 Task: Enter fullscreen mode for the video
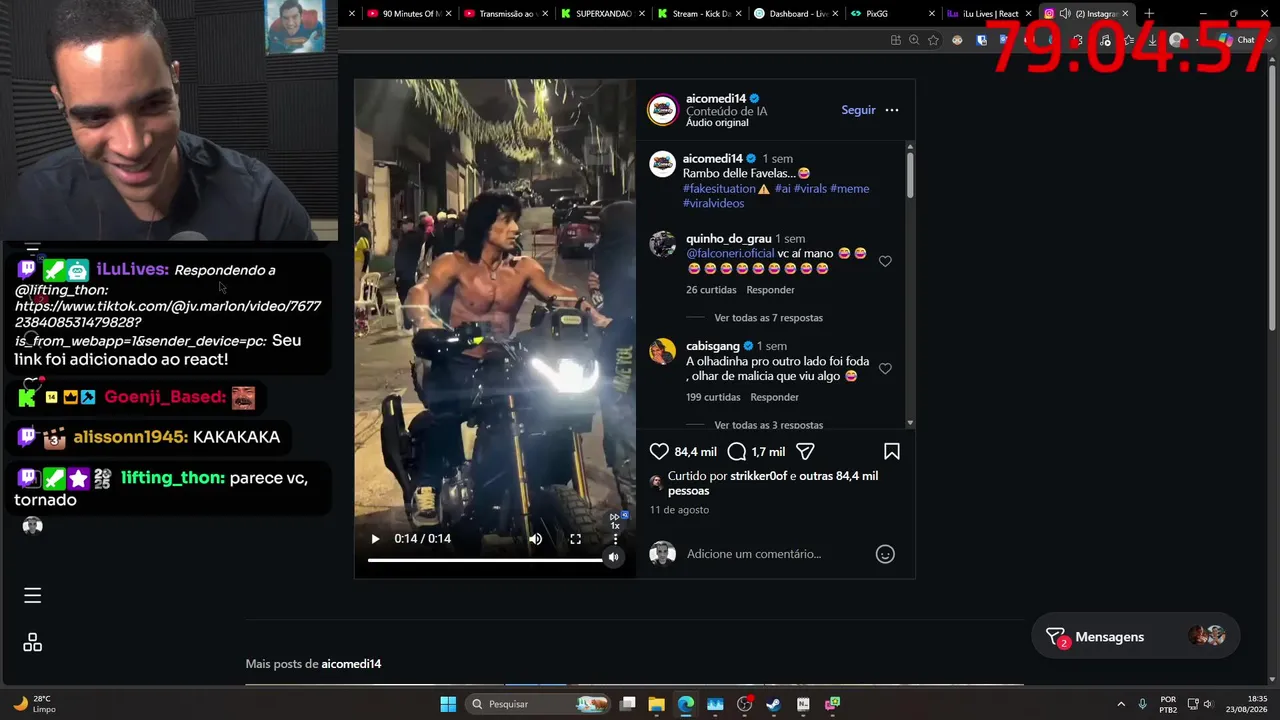[576, 539]
